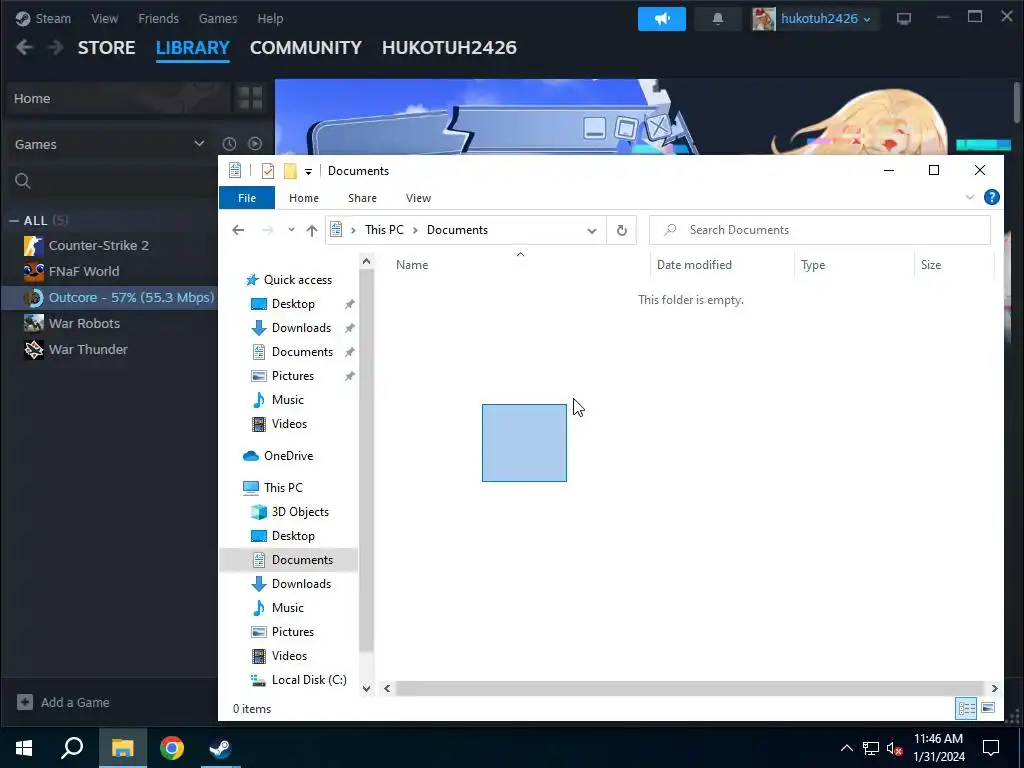
Task: Click the muted volume tray icon
Action: point(895,748)
